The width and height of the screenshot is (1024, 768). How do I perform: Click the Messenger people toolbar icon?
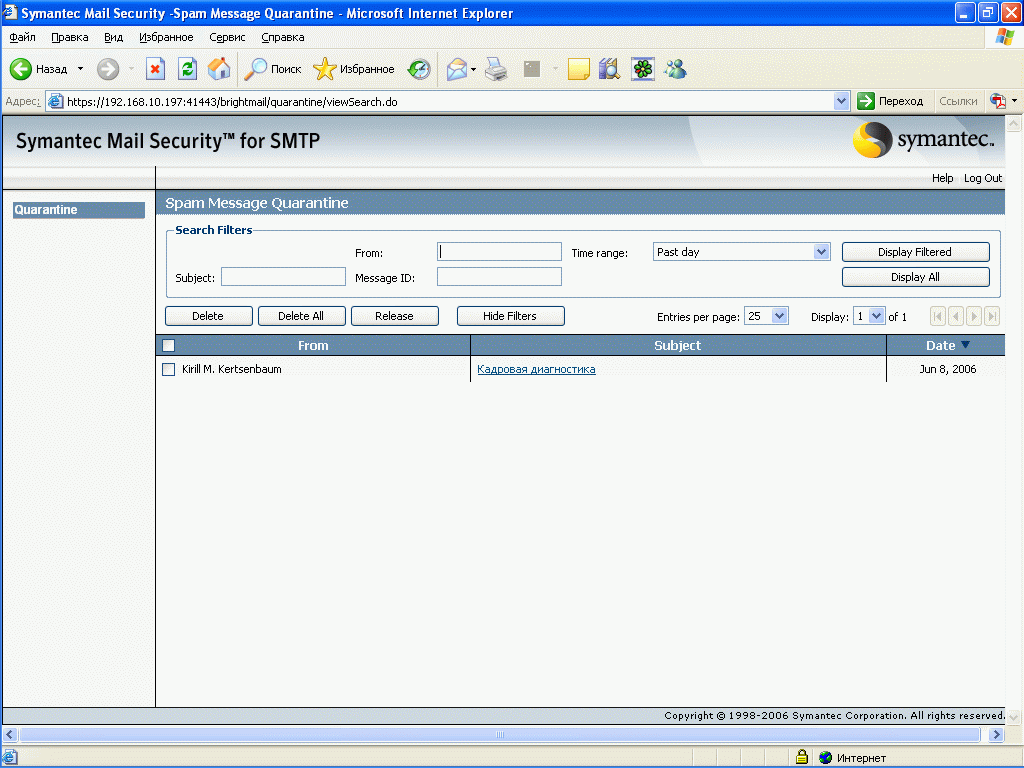click(x=675, y=69)
